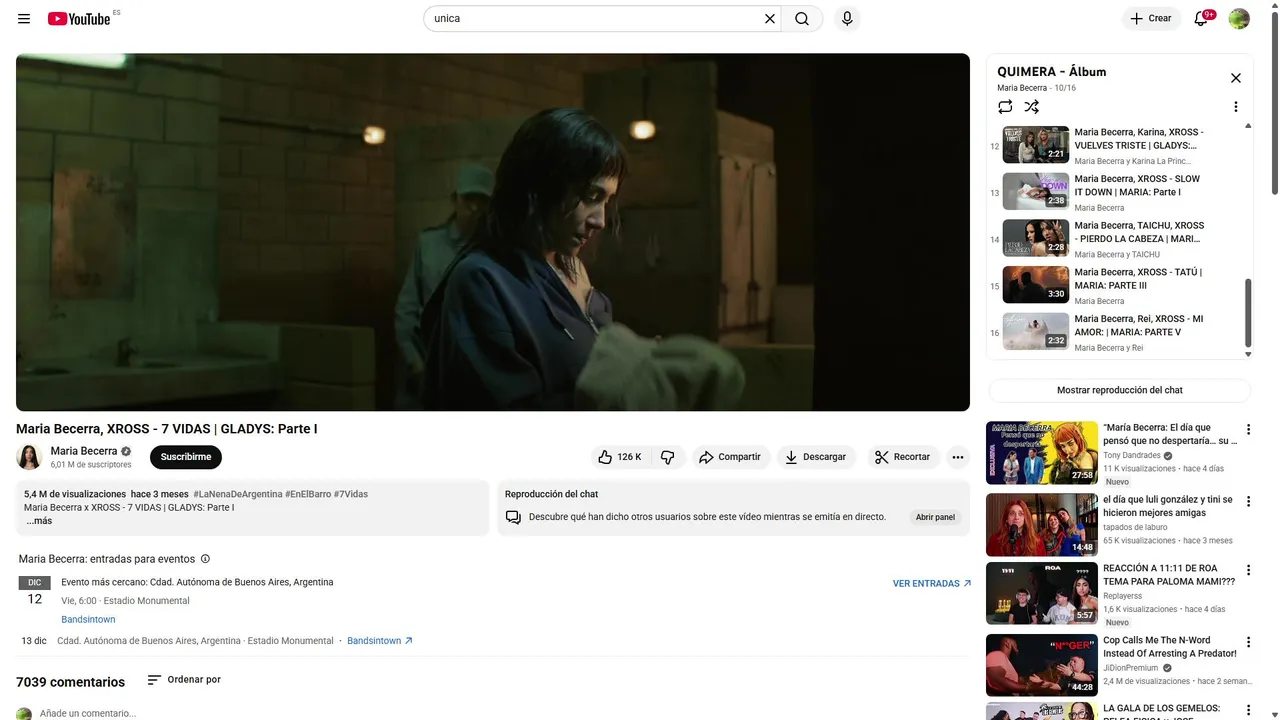This screenshot has height=720, width=1280.
Task: Start voice search with the microphone
Action: tap(847, 19)
